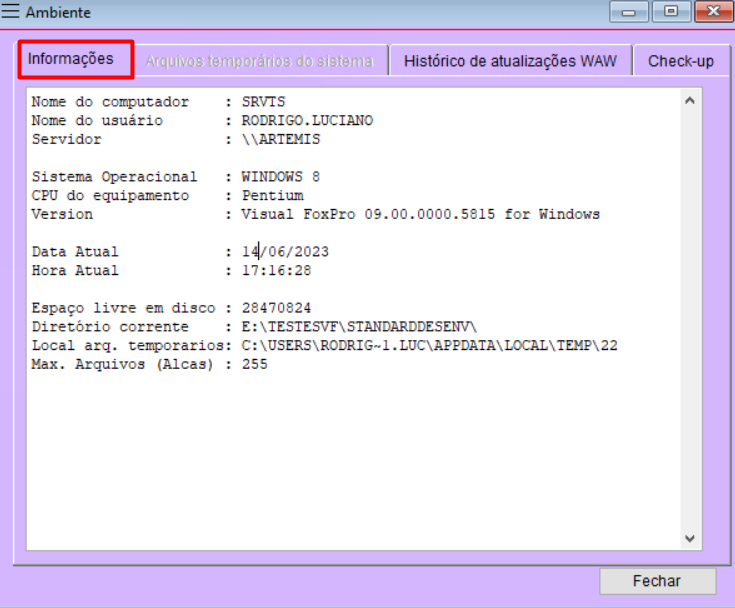735x608 pixels.
Task: Maximize the Ambiente window
Action: click(x=670, y=12)
